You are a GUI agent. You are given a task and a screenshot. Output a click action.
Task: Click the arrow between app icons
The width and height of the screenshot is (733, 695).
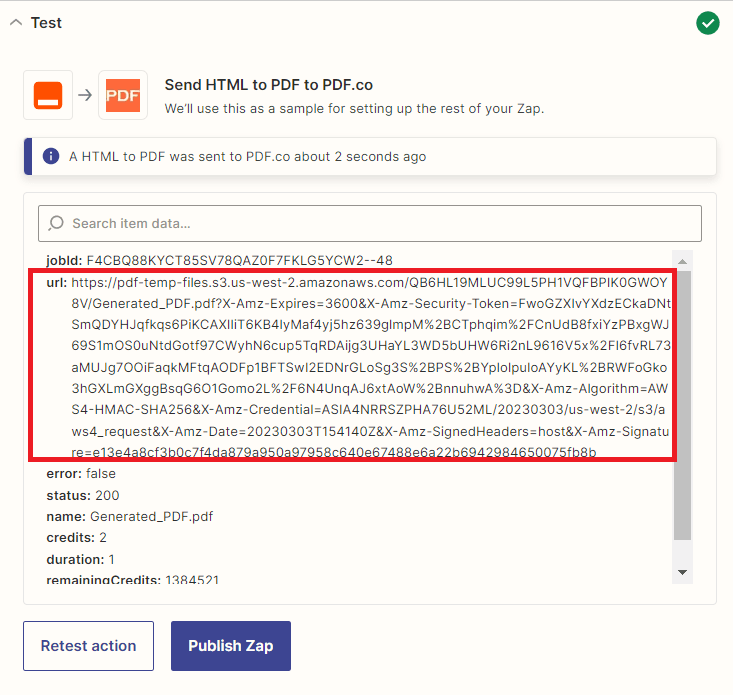85,95
